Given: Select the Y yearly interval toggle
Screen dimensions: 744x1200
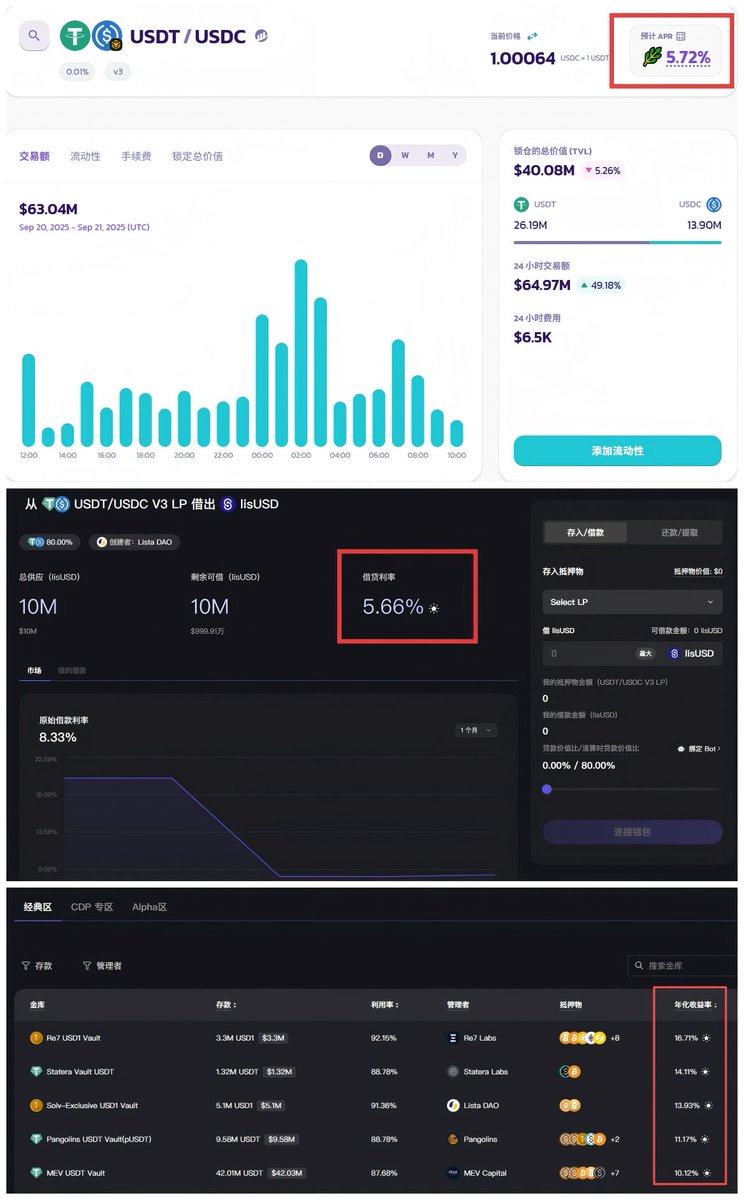Looking at the screenshot, I should click(x=455, y=155).
